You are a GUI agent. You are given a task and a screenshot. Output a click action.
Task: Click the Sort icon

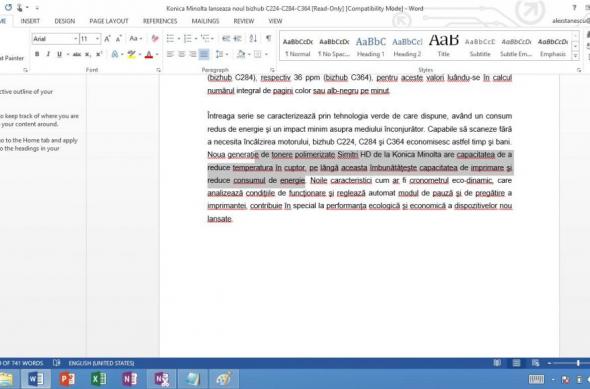pyautogui.click(x=253, y=38)
